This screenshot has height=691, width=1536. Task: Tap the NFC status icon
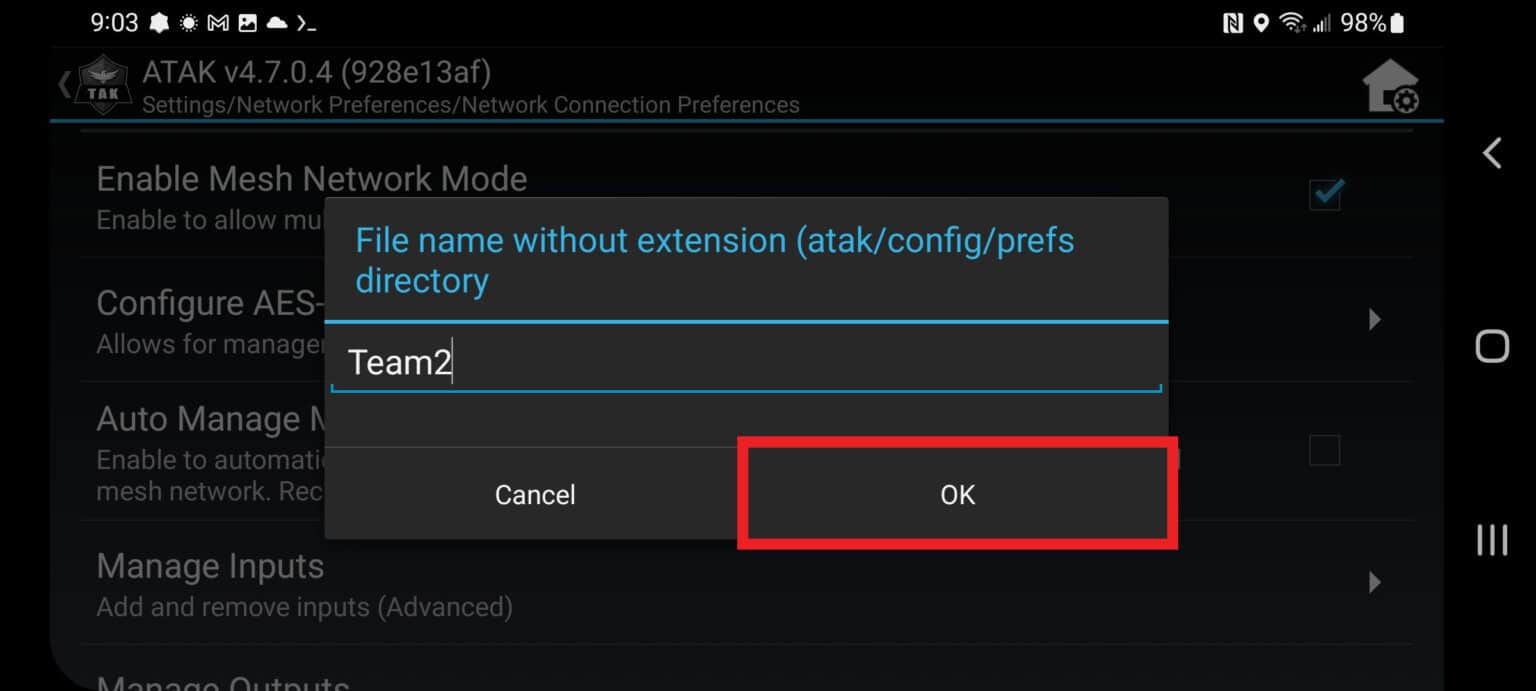pos(1233,23)
